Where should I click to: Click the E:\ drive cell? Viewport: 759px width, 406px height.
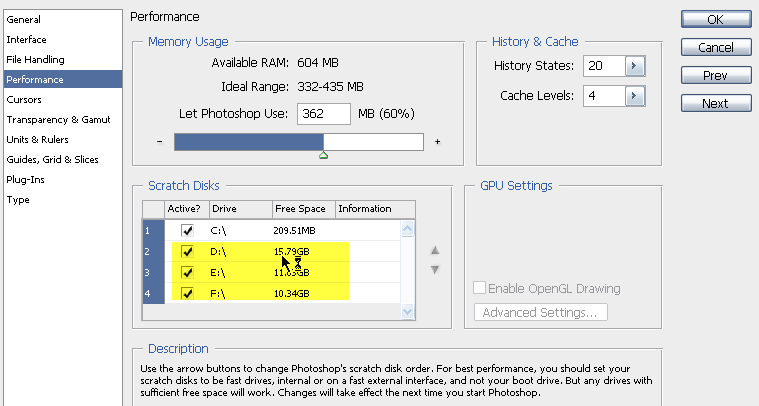[218, 273]
